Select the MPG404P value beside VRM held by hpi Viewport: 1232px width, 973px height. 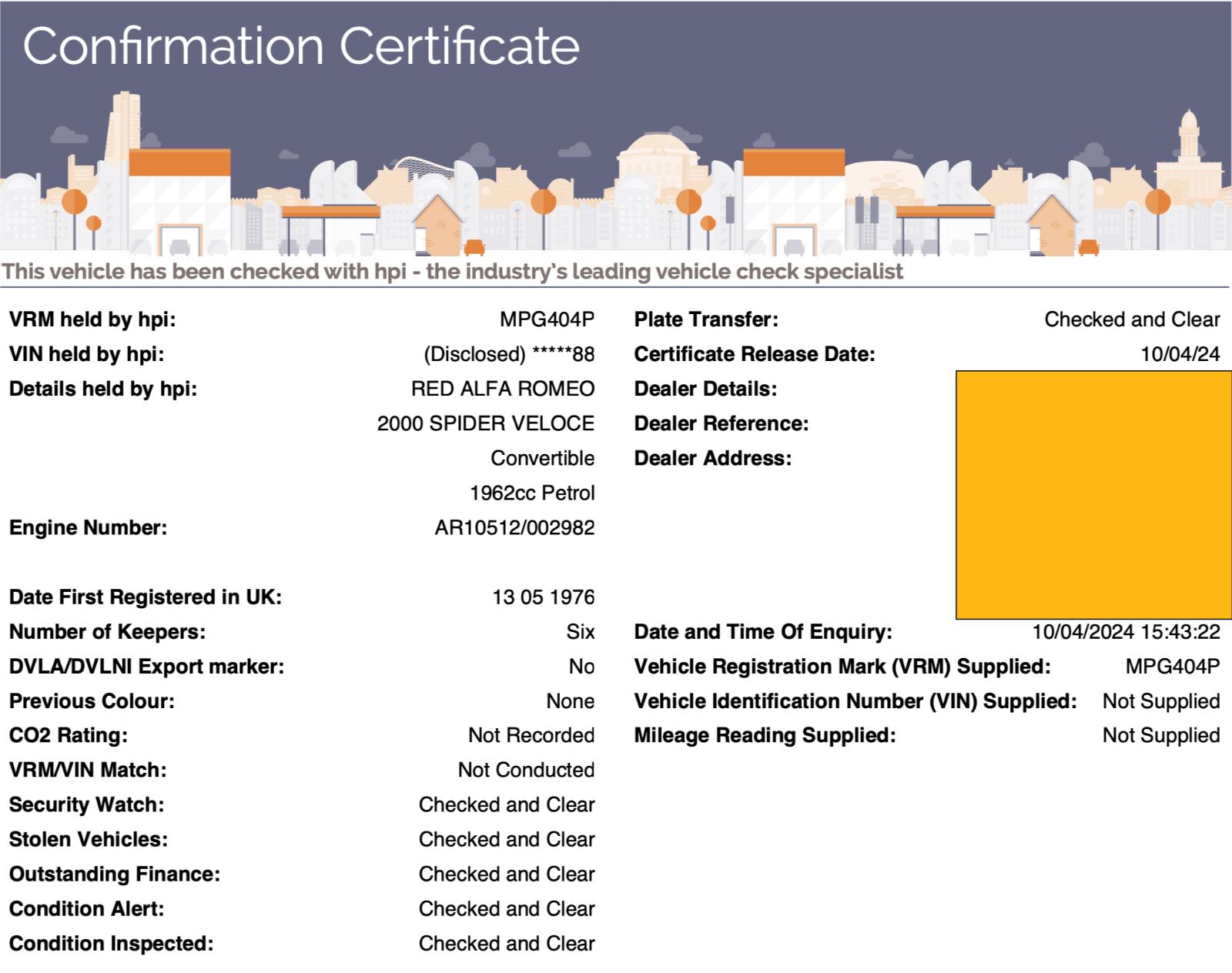[547, 319]
